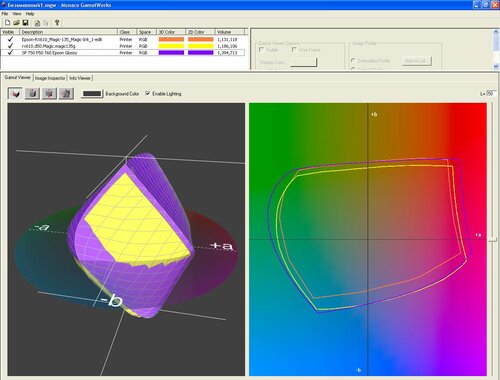Toggle visibility checkmark for rx610.d50.Magic profile
Image resolution: width=500 pixels, height=380 pixels.
(x=10, y=46)
